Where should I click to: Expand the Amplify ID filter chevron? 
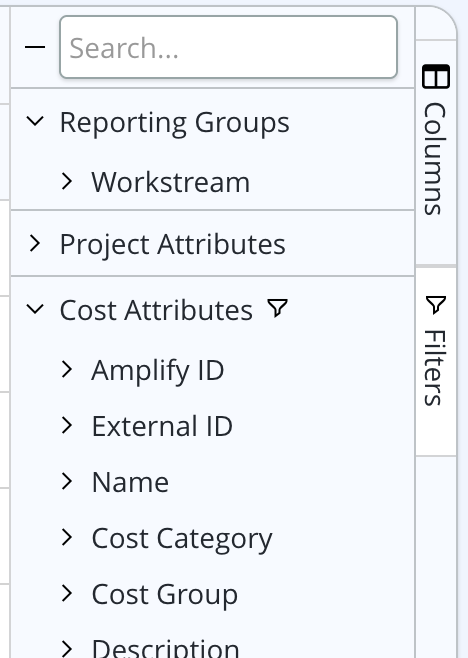click(67, 369)
